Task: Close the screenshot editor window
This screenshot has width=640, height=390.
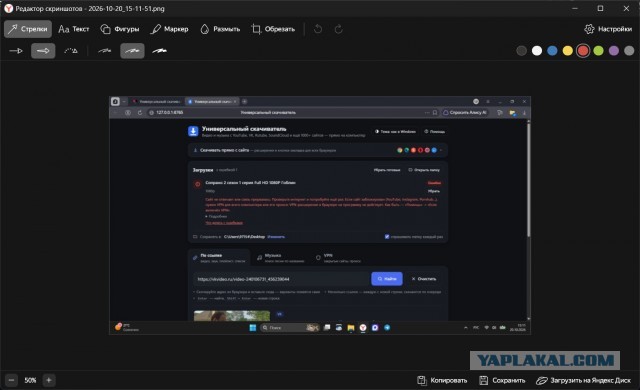Action: (x=626, y=8)
